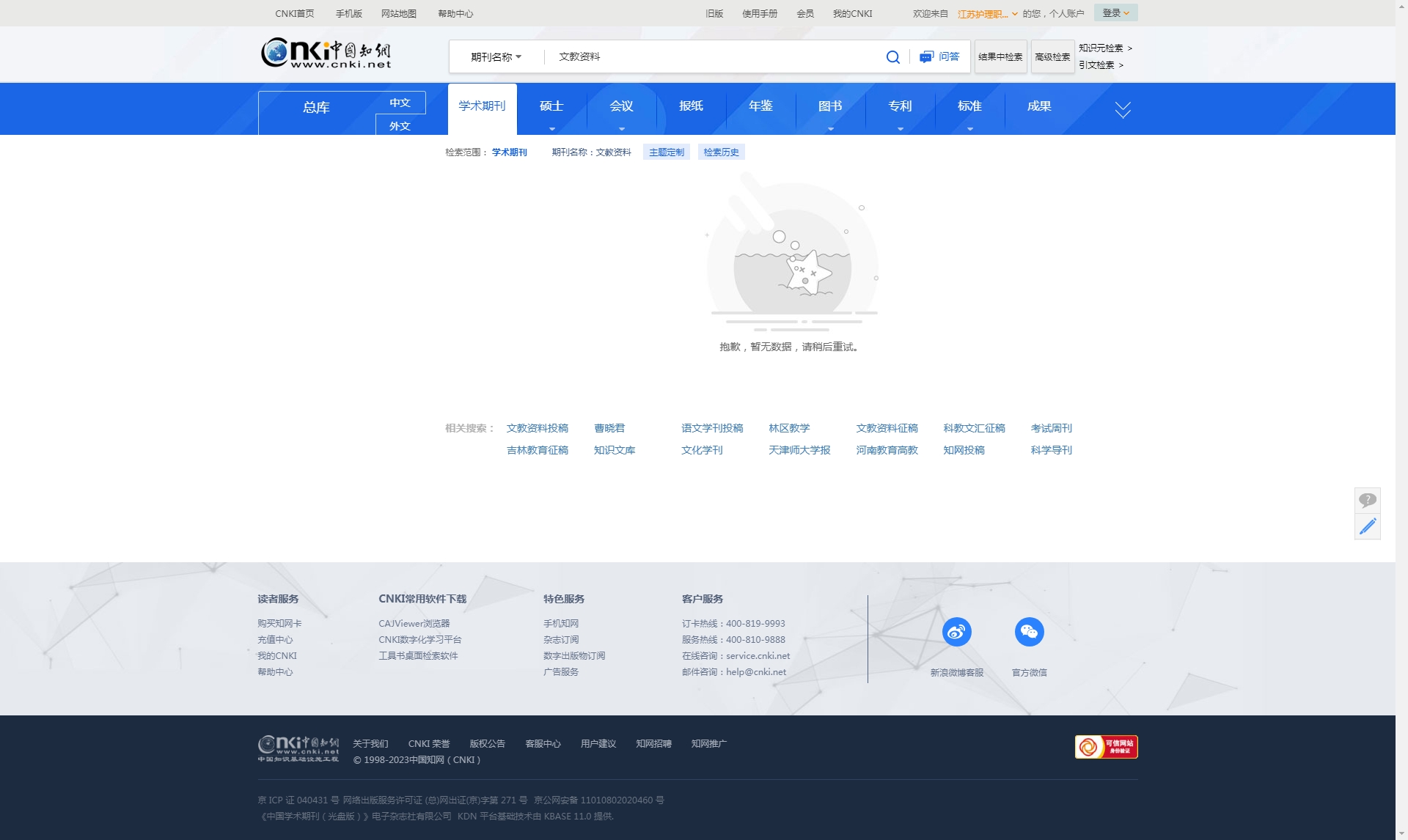Image resolution: width=1408 pixels, height=840 pixels.
Task: Click the trusted website certification badge
Action: pos(1106,747)
